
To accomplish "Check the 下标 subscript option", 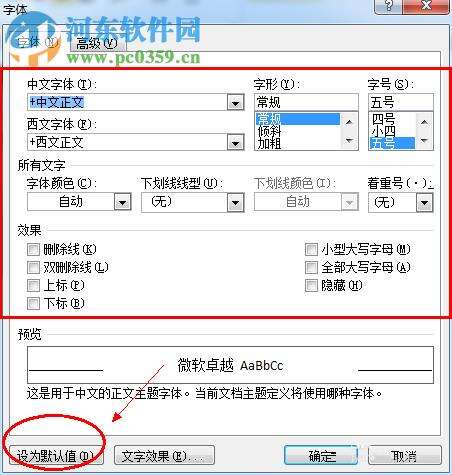I will [x=33, y=303].
